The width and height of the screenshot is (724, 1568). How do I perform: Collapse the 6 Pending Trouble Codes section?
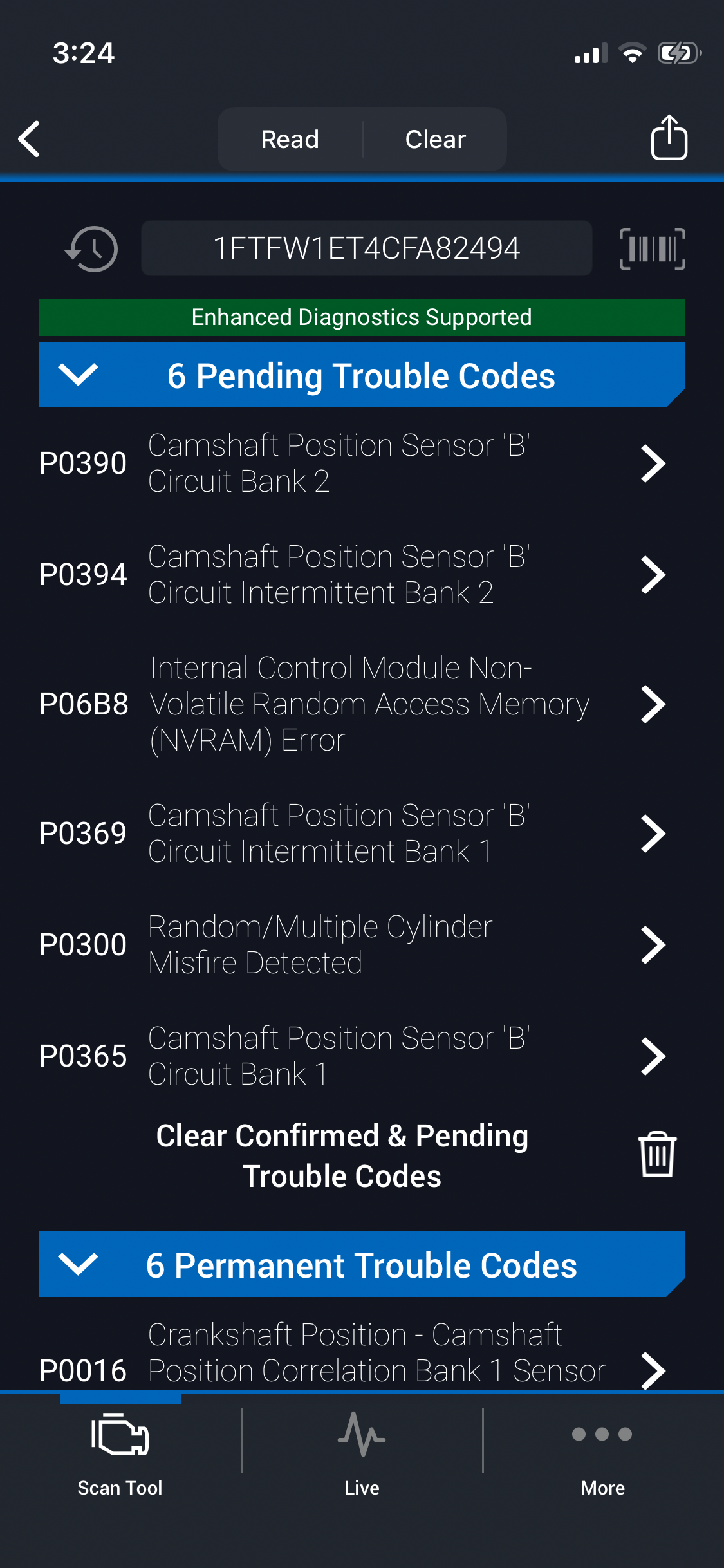(78, 375)
